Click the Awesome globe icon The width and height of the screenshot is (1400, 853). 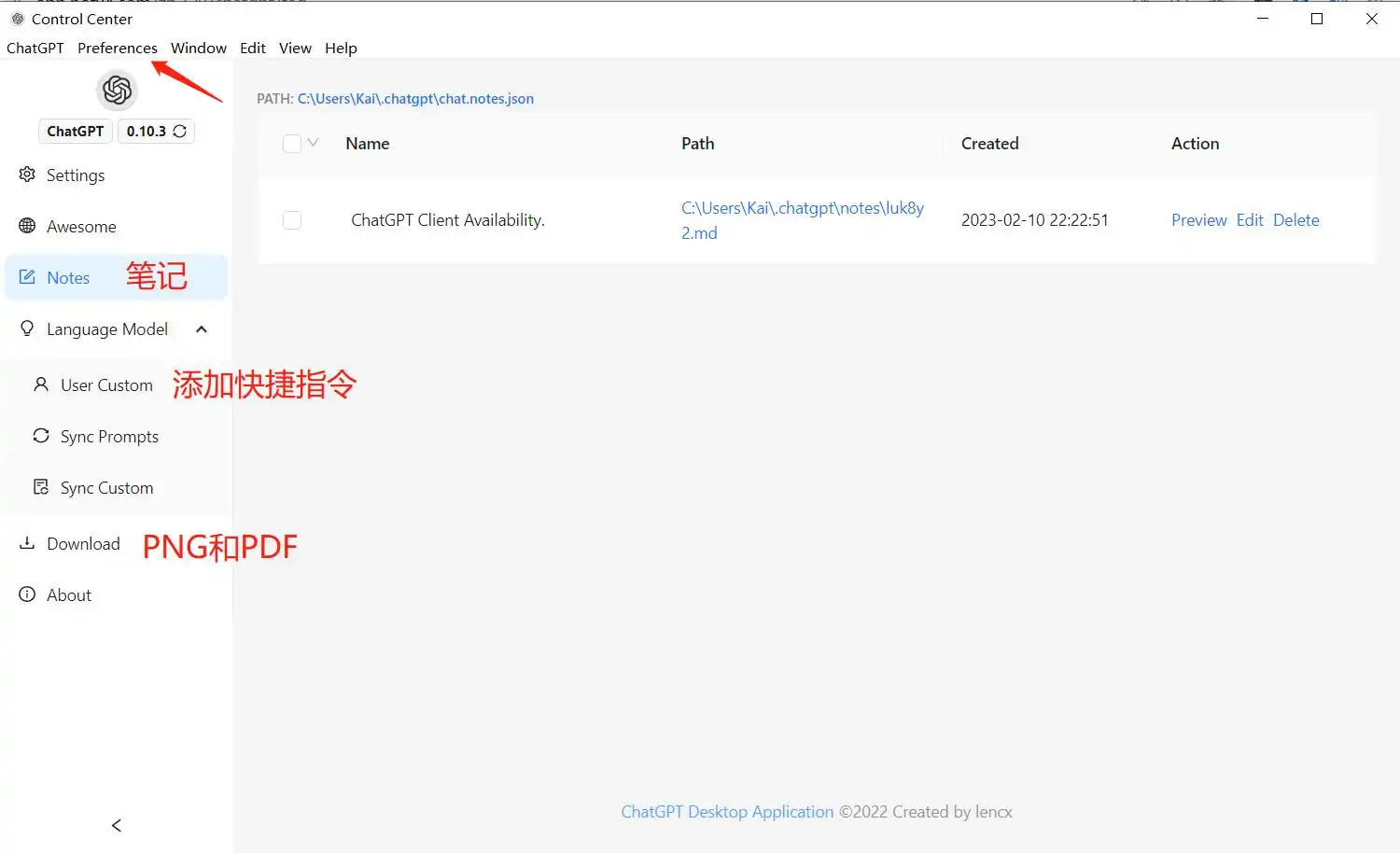coord(27,226)
